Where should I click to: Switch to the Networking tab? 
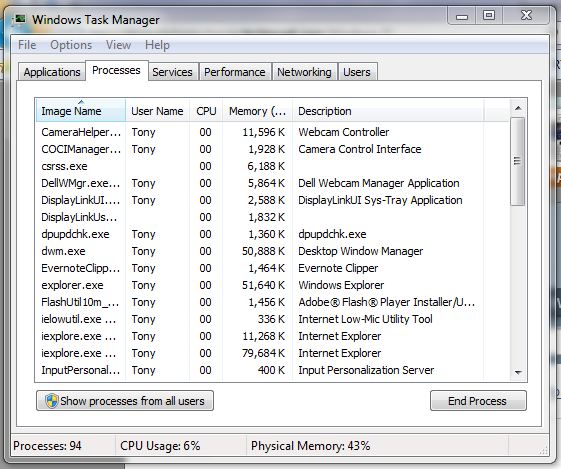(304, 72)
